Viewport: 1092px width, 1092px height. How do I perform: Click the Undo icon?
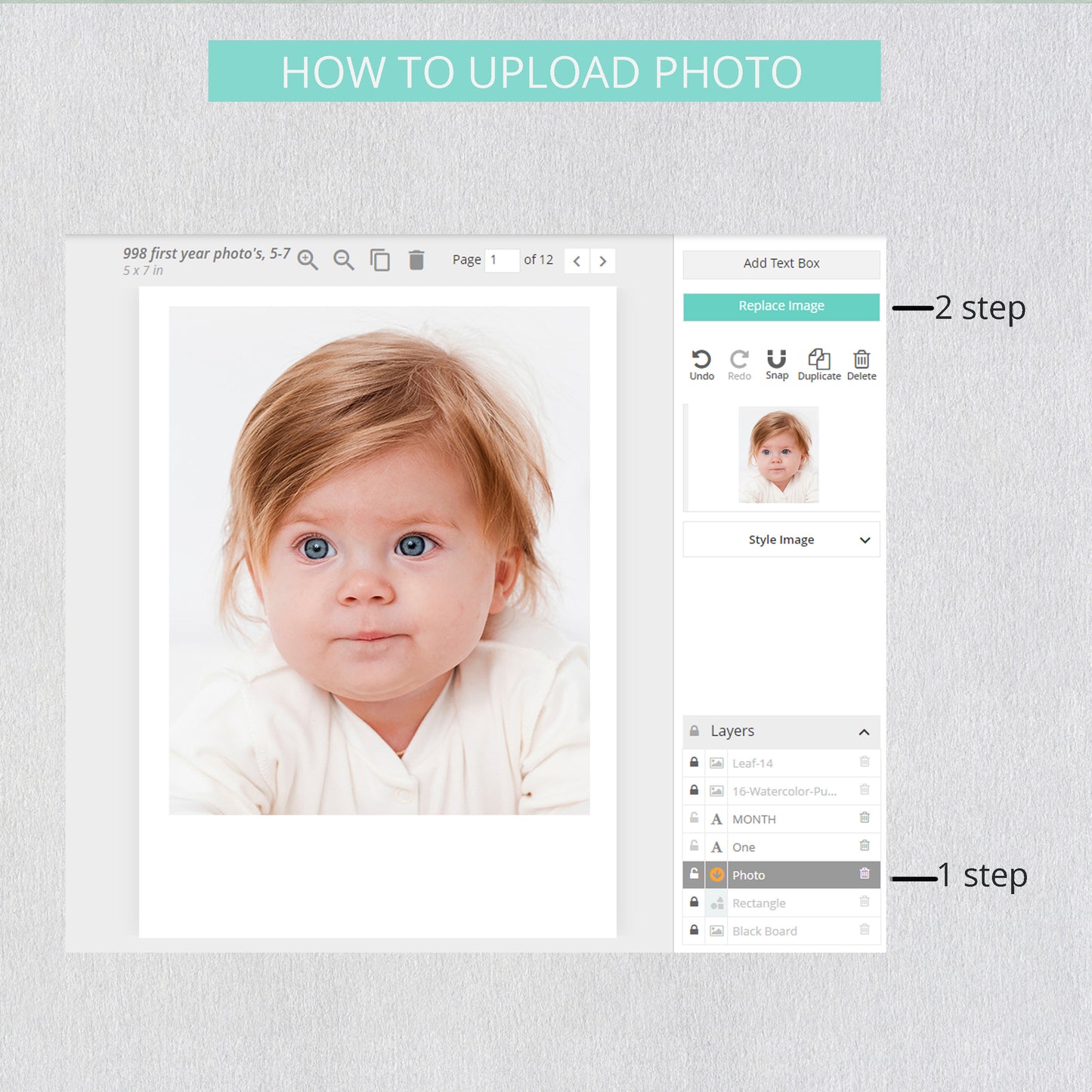click(701, 364)
